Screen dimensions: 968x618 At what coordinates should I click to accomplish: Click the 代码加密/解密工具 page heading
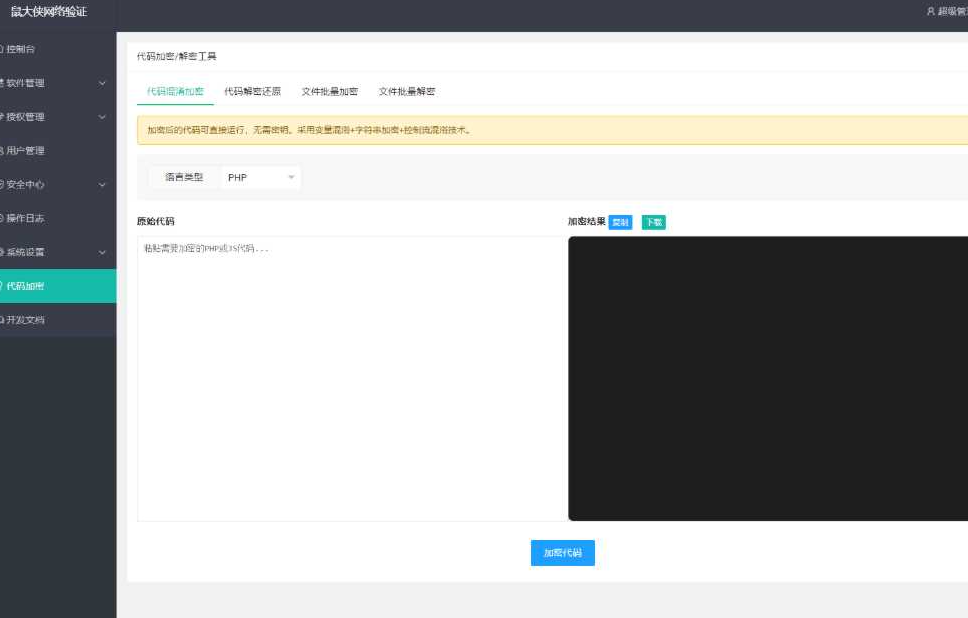click(177, 56)
